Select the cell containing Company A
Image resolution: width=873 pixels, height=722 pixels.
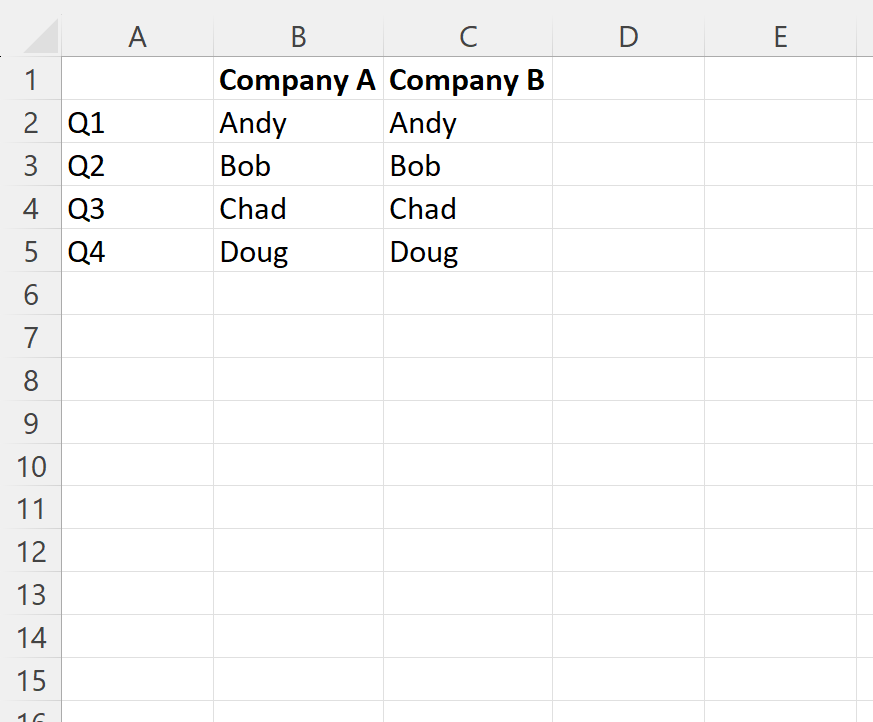click(298, 79)
